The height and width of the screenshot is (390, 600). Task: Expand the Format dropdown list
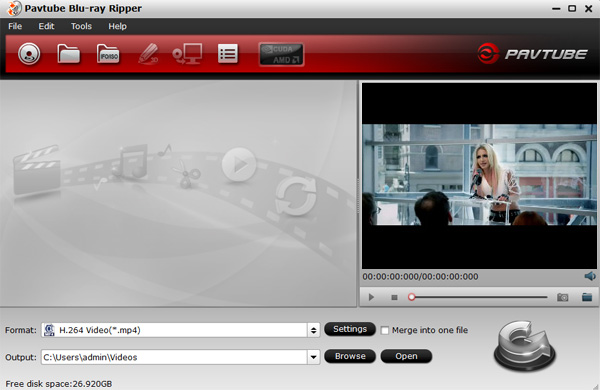(313, 330)
